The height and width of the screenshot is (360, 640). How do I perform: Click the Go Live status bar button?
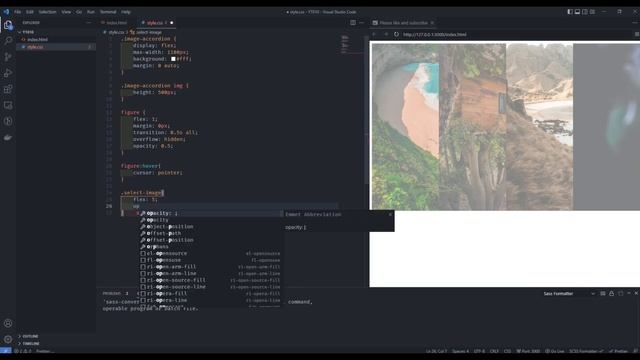coord(555,351)
